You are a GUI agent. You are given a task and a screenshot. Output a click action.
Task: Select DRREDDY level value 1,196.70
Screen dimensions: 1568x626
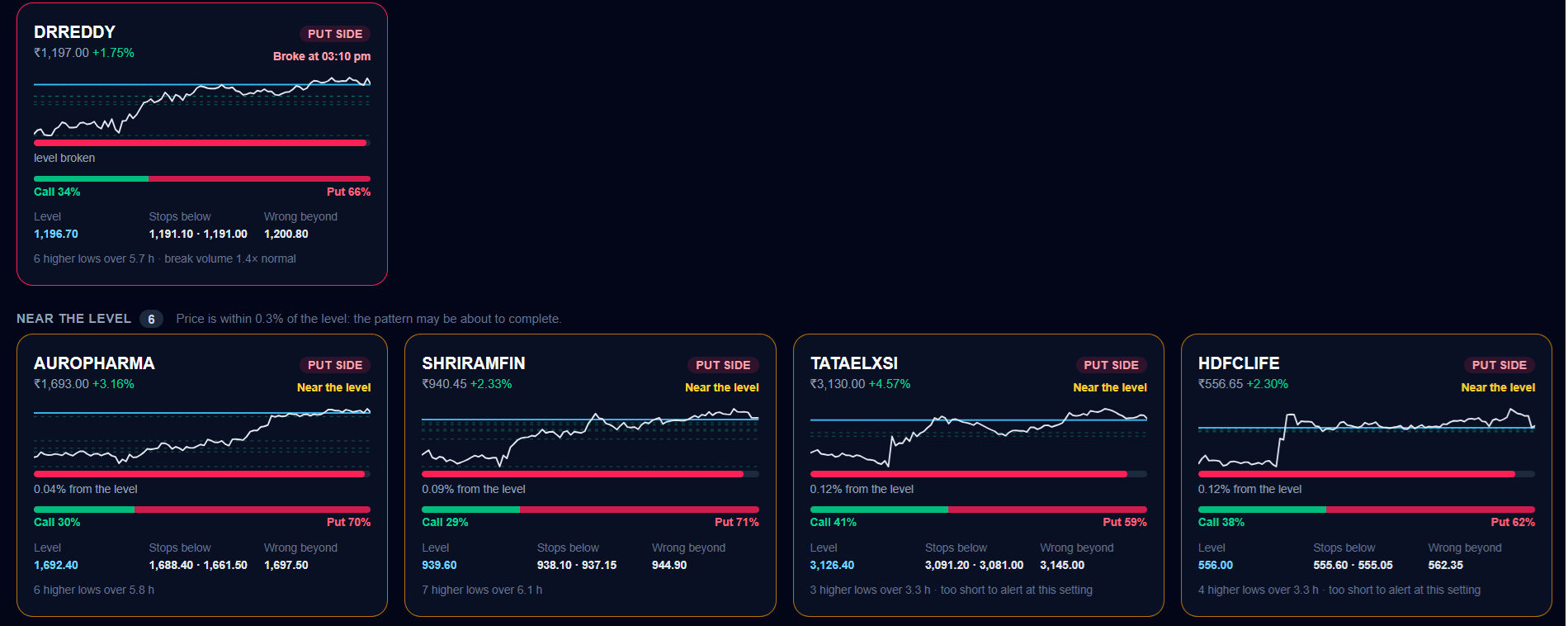click(x=56, y=234)
